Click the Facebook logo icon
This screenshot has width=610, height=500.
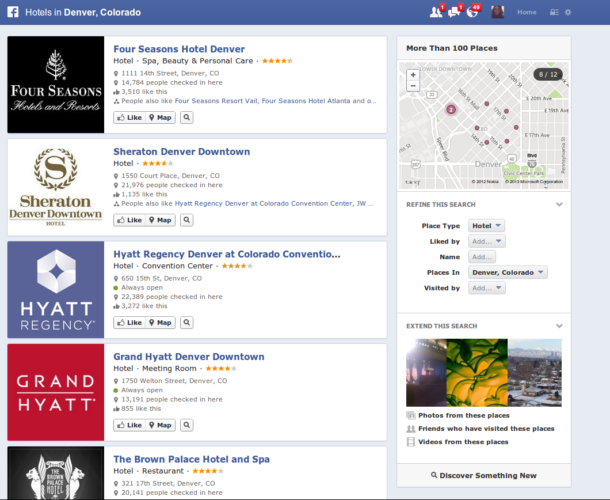pyautogui.click(x=13, y=12)
